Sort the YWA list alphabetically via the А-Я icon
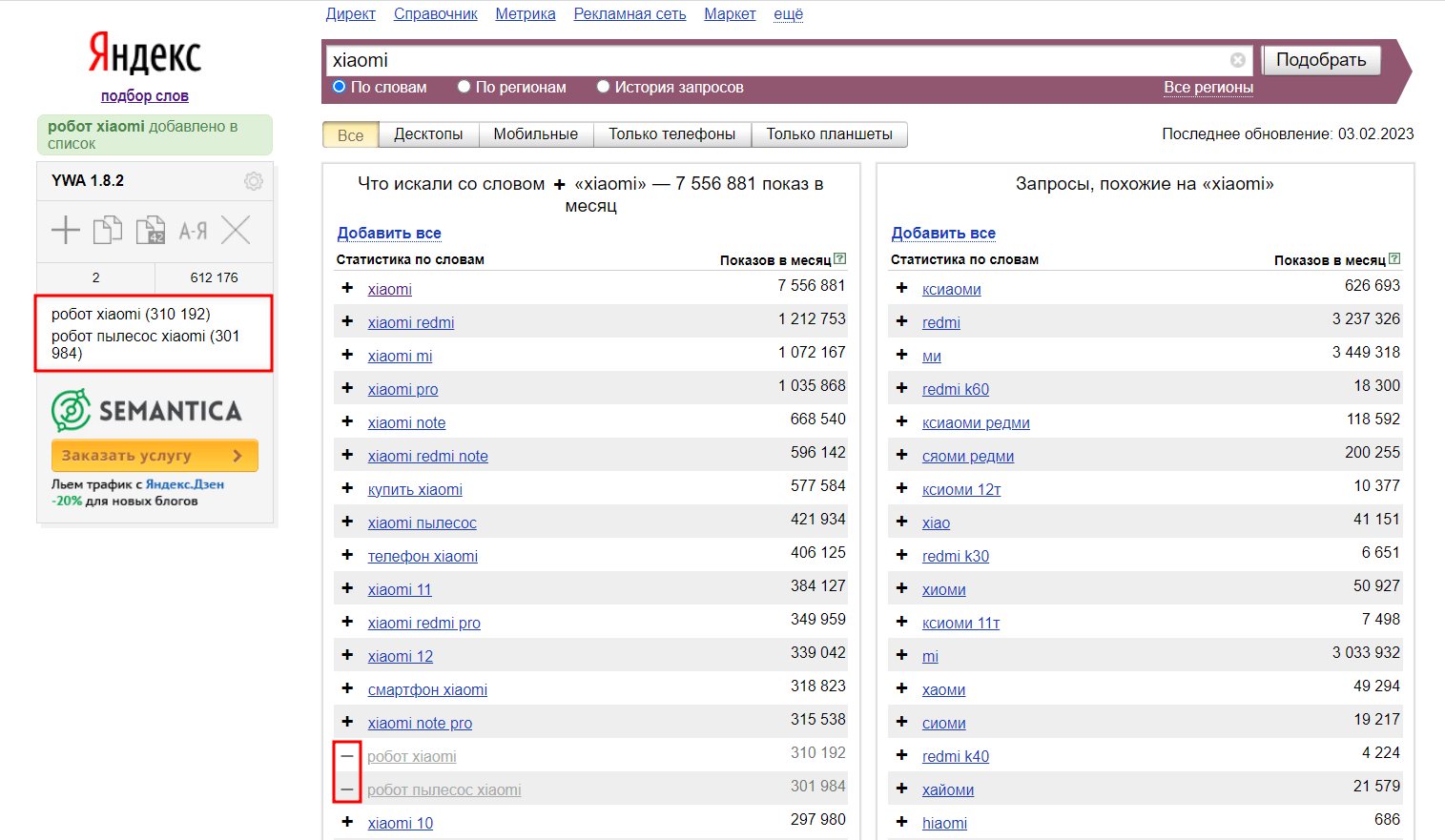This screenshot has height=840, width=1445. pos(193,231)
